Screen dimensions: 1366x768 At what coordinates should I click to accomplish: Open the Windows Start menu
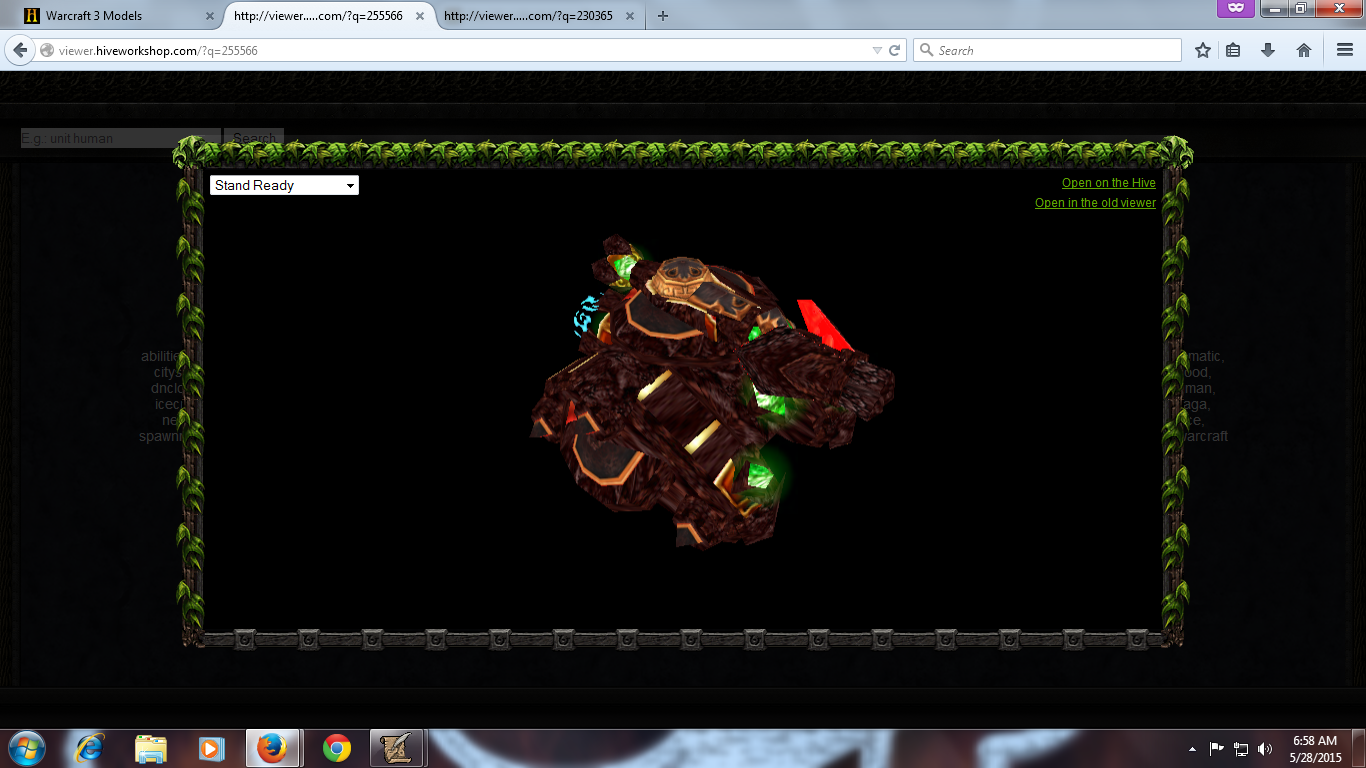pyautogui.click(x=26, y=748)
